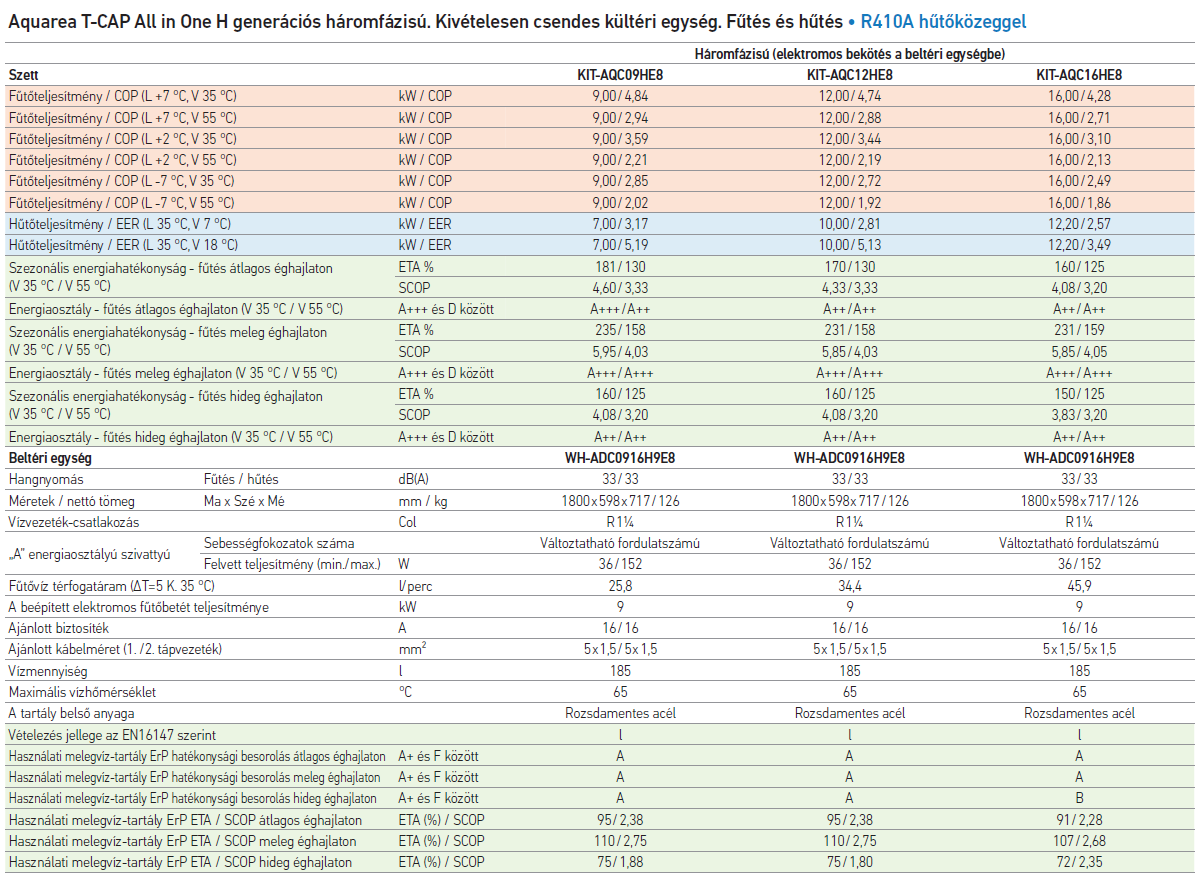Pick the value 12,00/ 3,44

(849, 139)
